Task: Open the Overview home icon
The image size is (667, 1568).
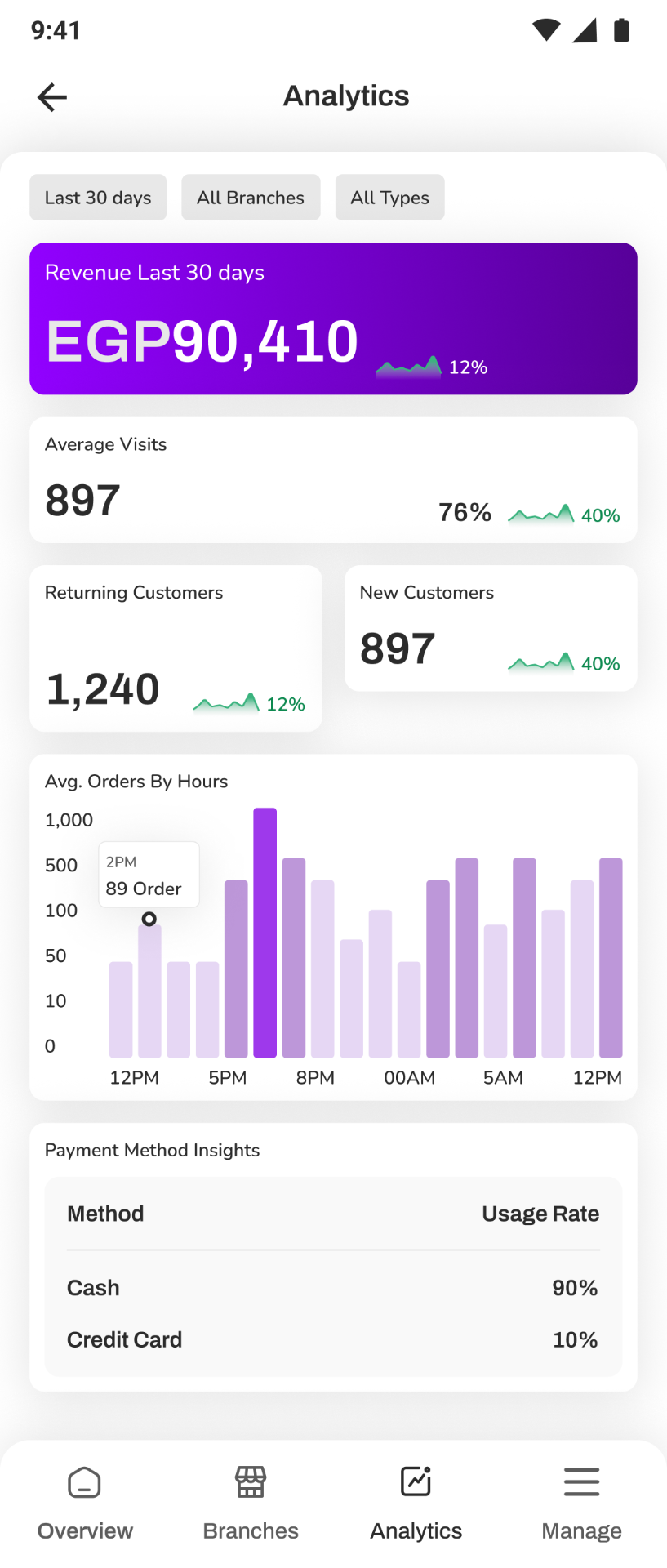Action: [84, 1482]
